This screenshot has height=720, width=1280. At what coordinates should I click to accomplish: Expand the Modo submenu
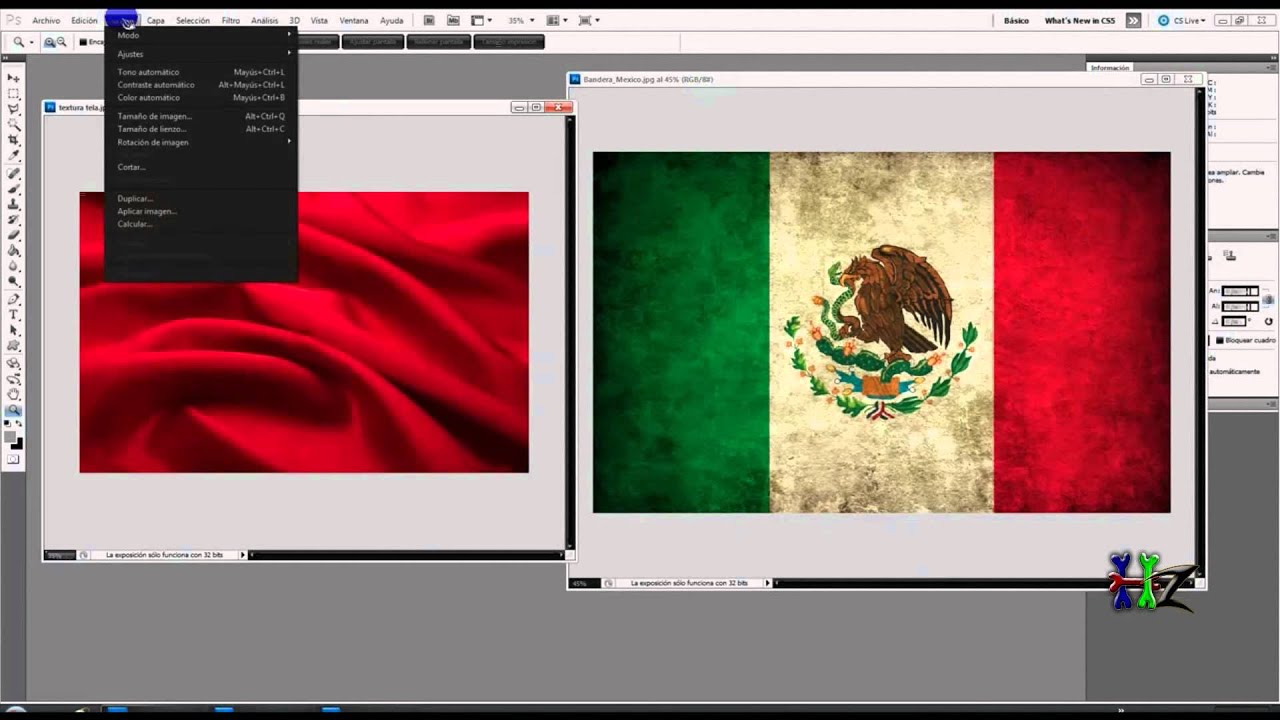(200, 35)
